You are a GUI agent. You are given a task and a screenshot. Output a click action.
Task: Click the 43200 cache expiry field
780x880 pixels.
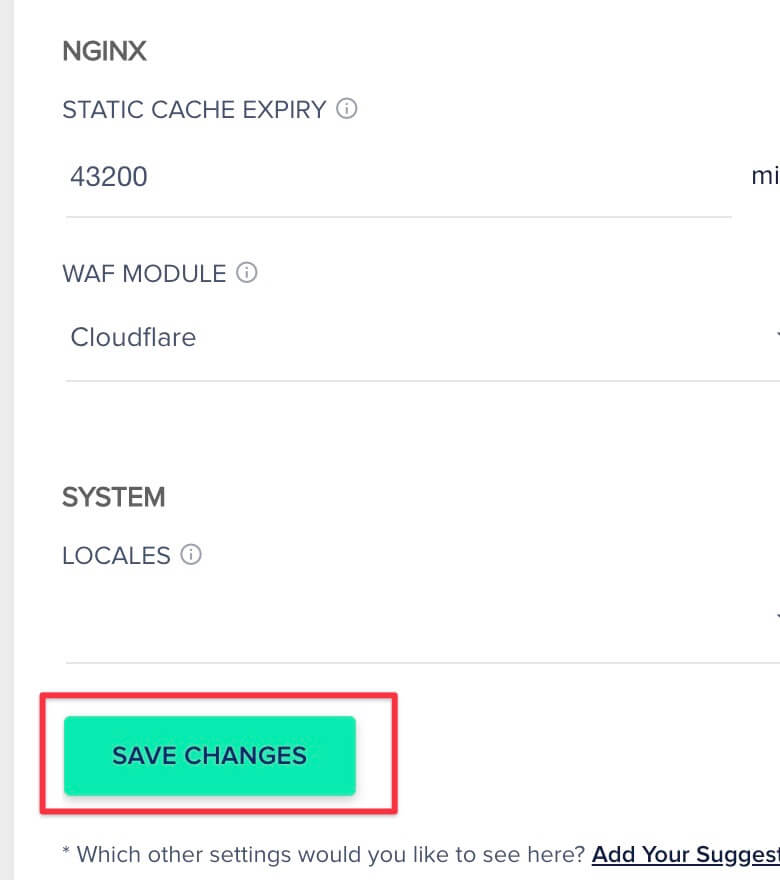pyautogui.click(x=398, y=177)
